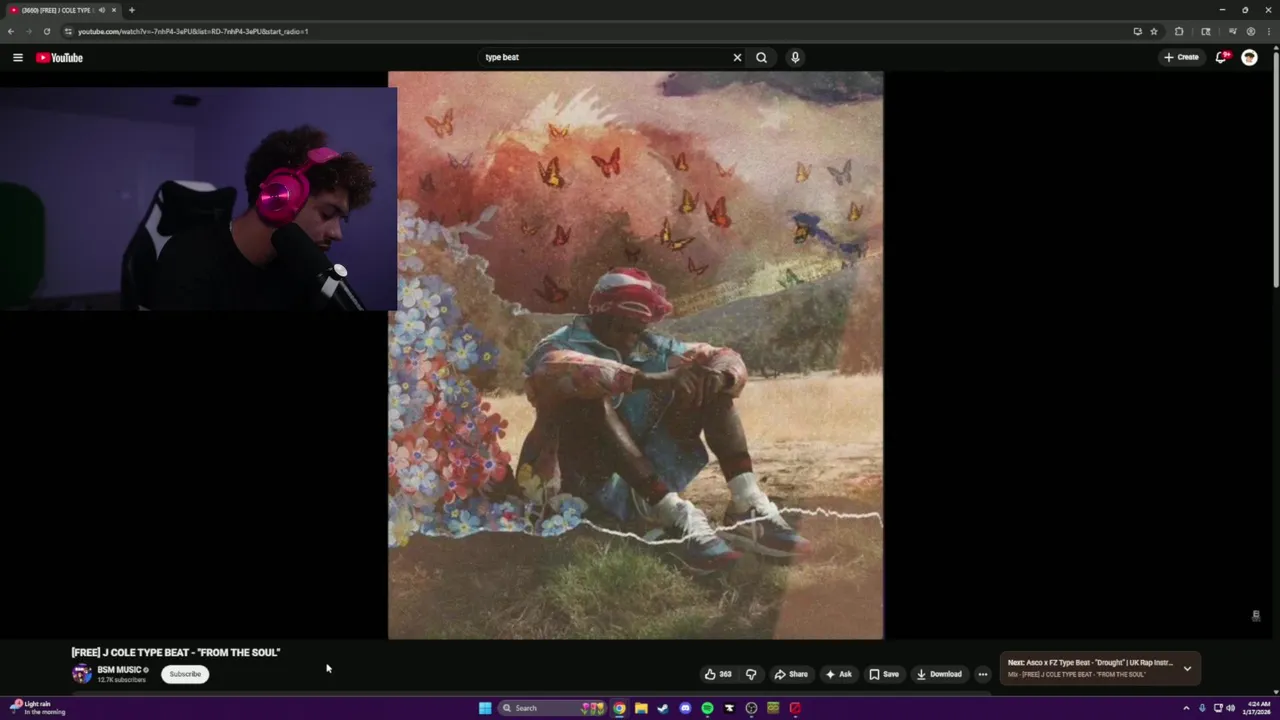The width and height of the screenshot is (1280, 720).
Task: Open the BSM MUSIC channel avatar
Action: pyautogui.click(x=81, y=674)
